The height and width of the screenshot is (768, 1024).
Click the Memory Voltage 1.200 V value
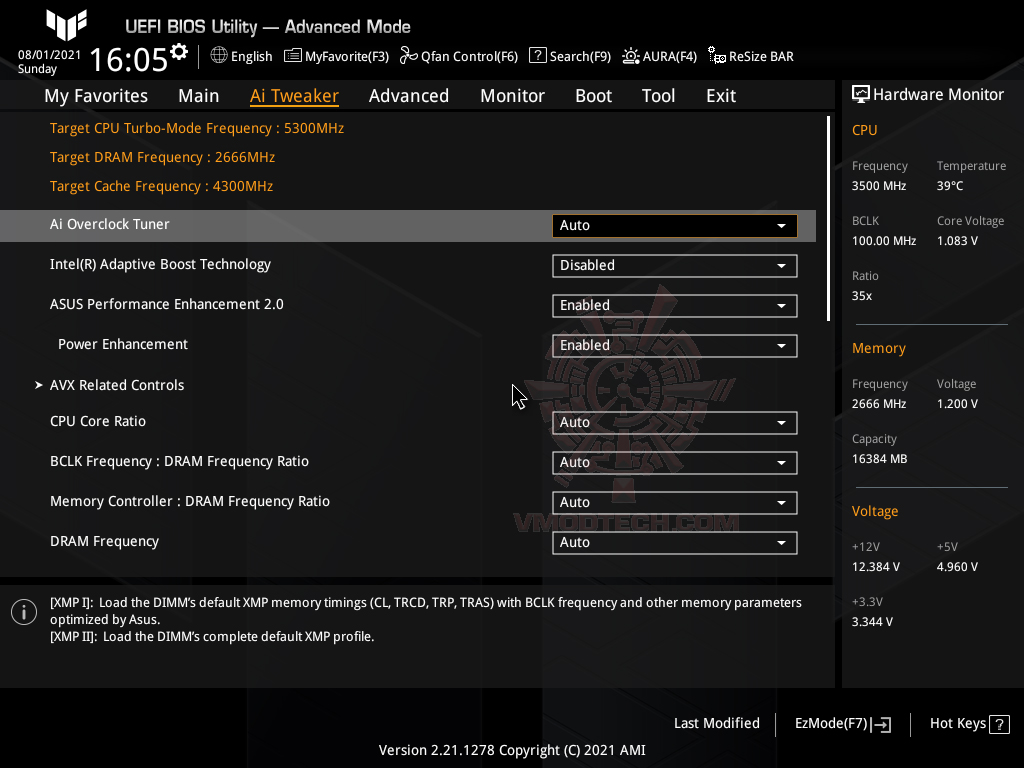957,404
